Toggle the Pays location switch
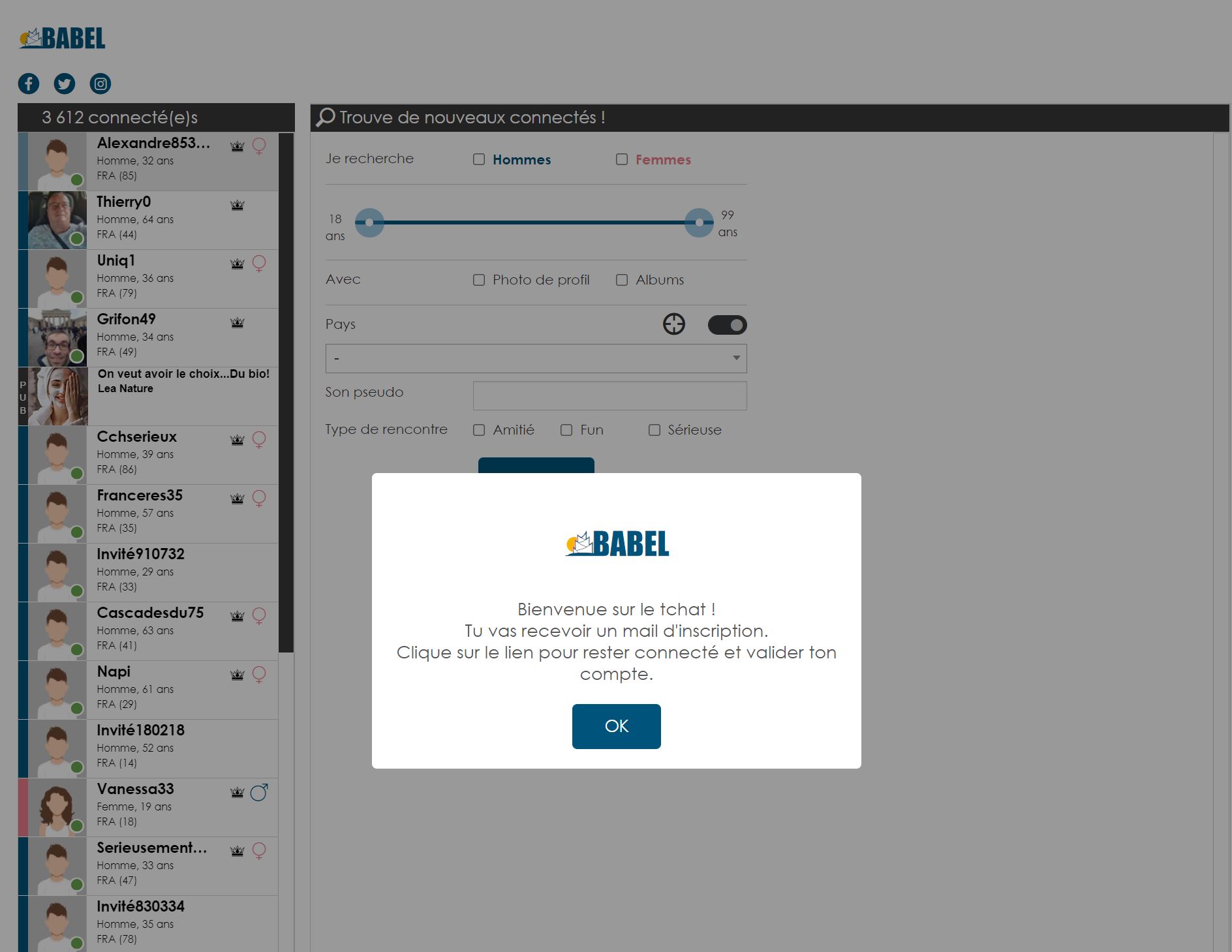Viewport: 1232px width, 952px height. point(727,325)
